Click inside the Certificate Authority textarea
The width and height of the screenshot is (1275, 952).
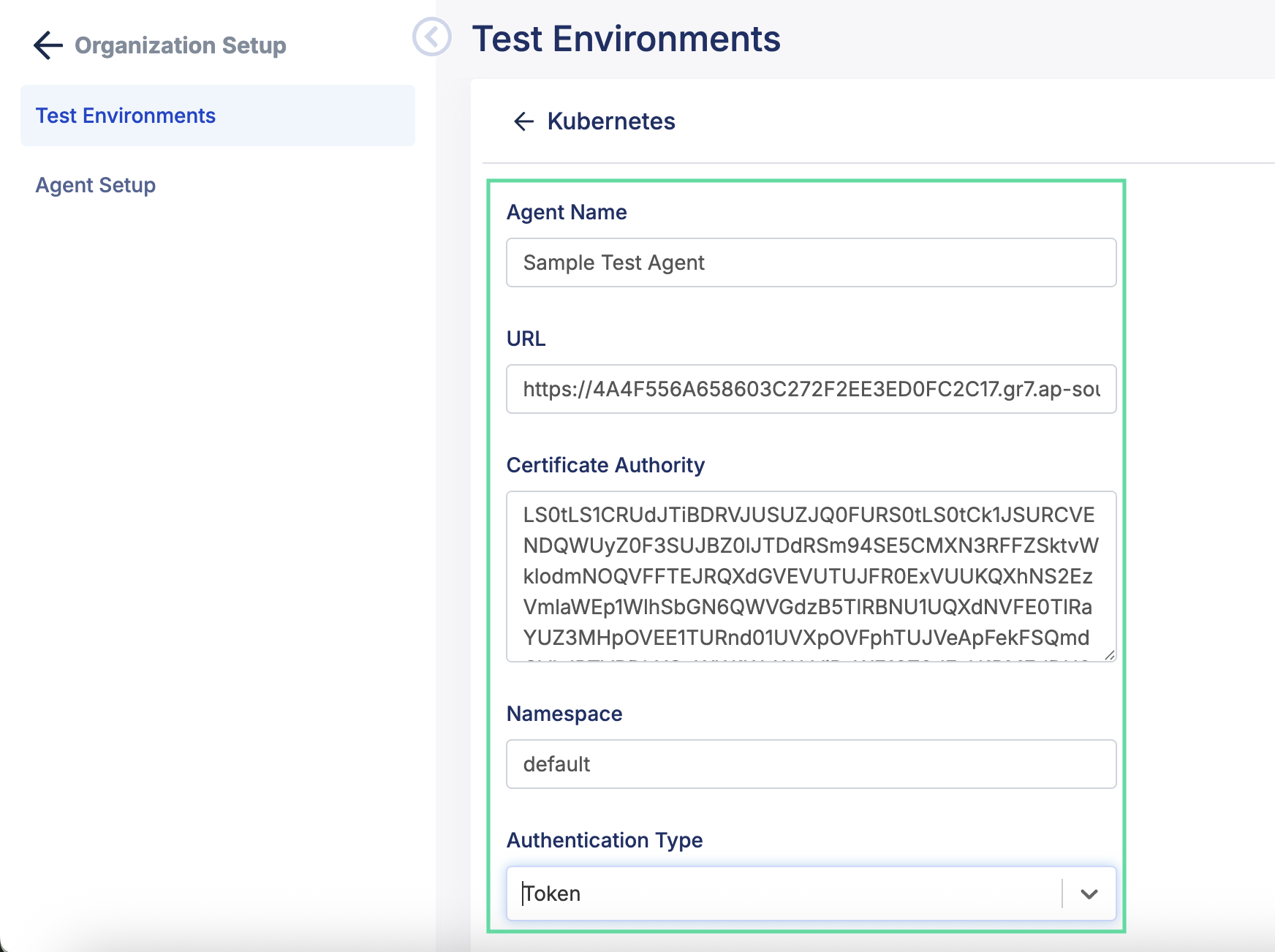pos(811,576)
